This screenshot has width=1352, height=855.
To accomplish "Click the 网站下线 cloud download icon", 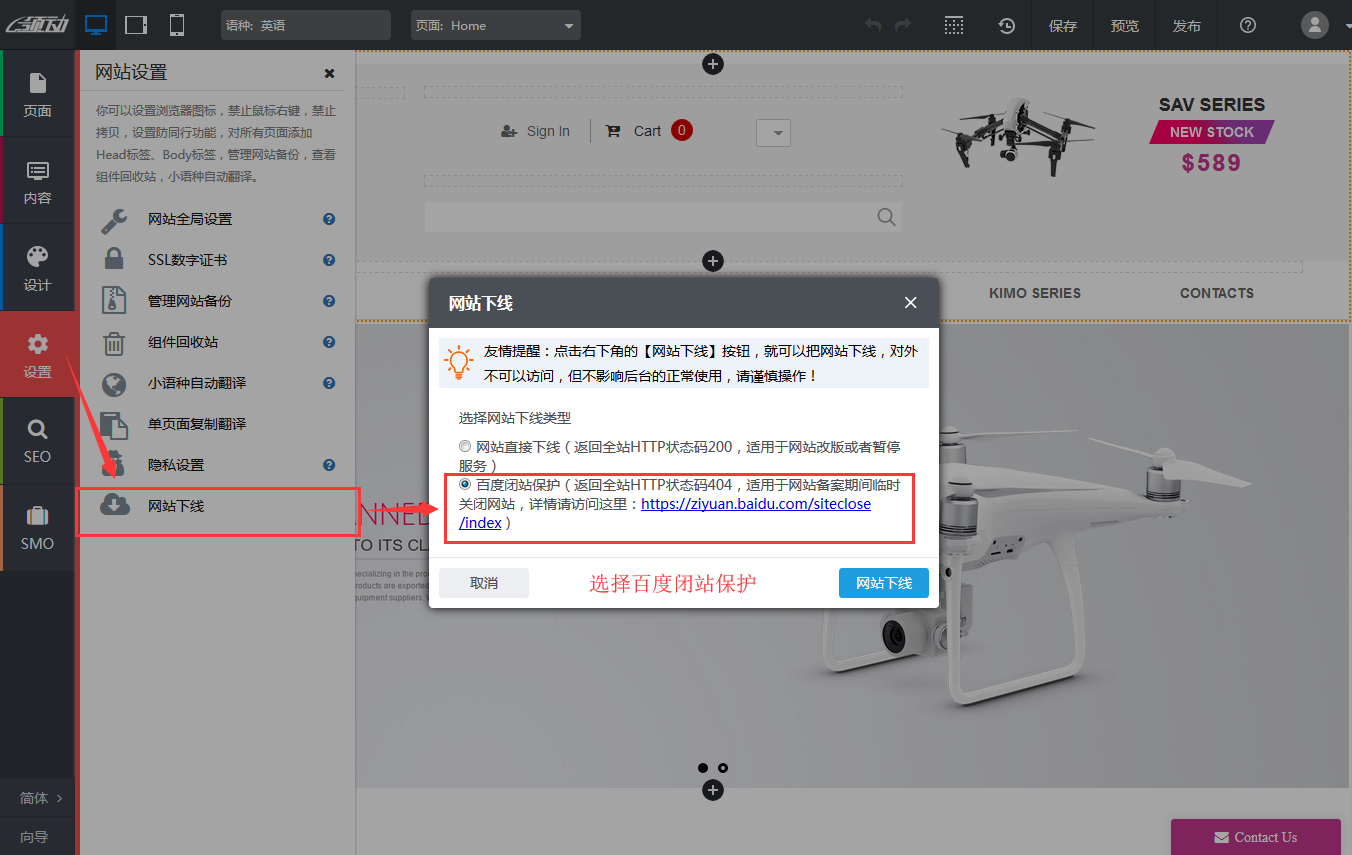I will 115,505.
